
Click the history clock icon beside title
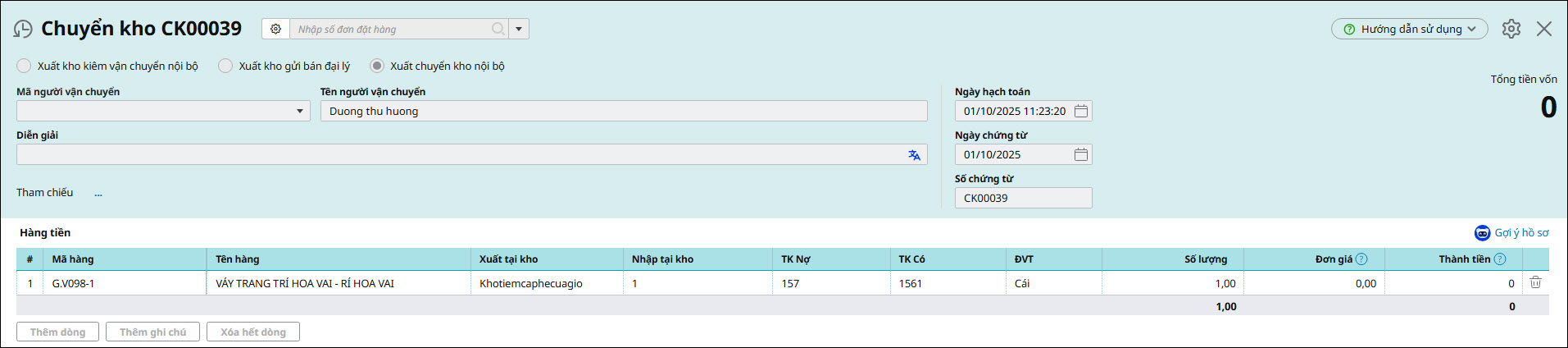pos(23,30)
